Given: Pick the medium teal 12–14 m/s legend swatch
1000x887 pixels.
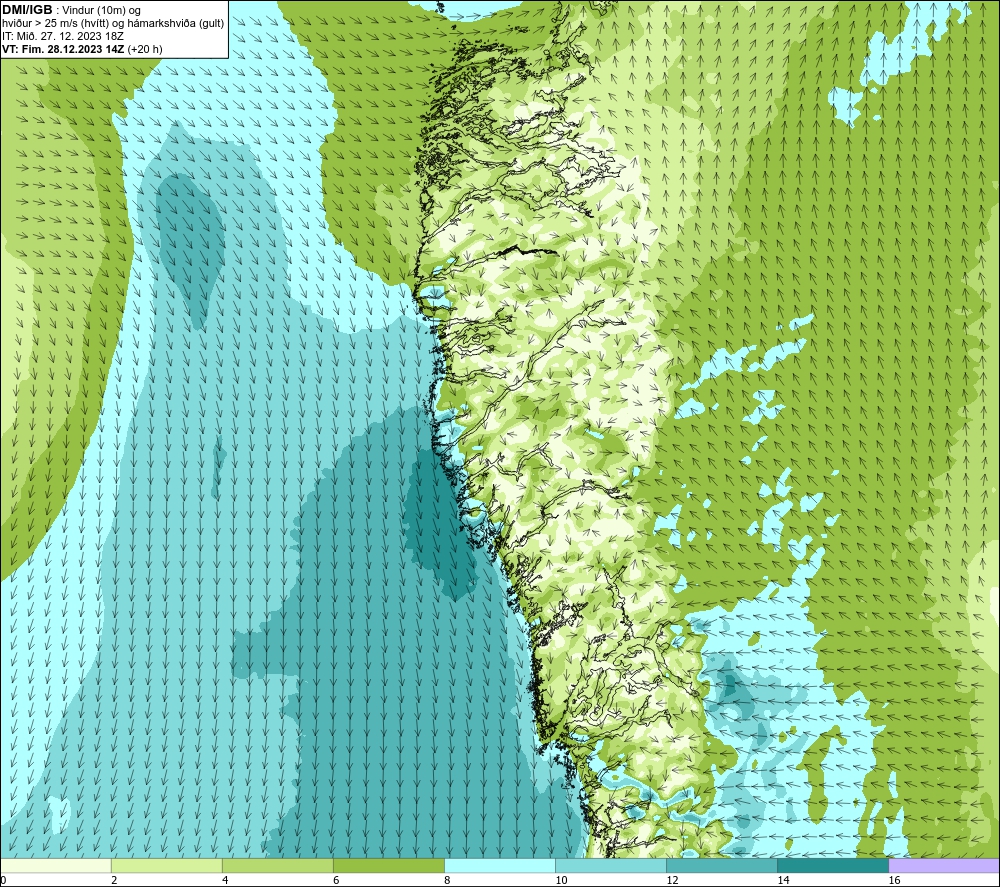Looking at the screenshot, I should coord(722,865).
